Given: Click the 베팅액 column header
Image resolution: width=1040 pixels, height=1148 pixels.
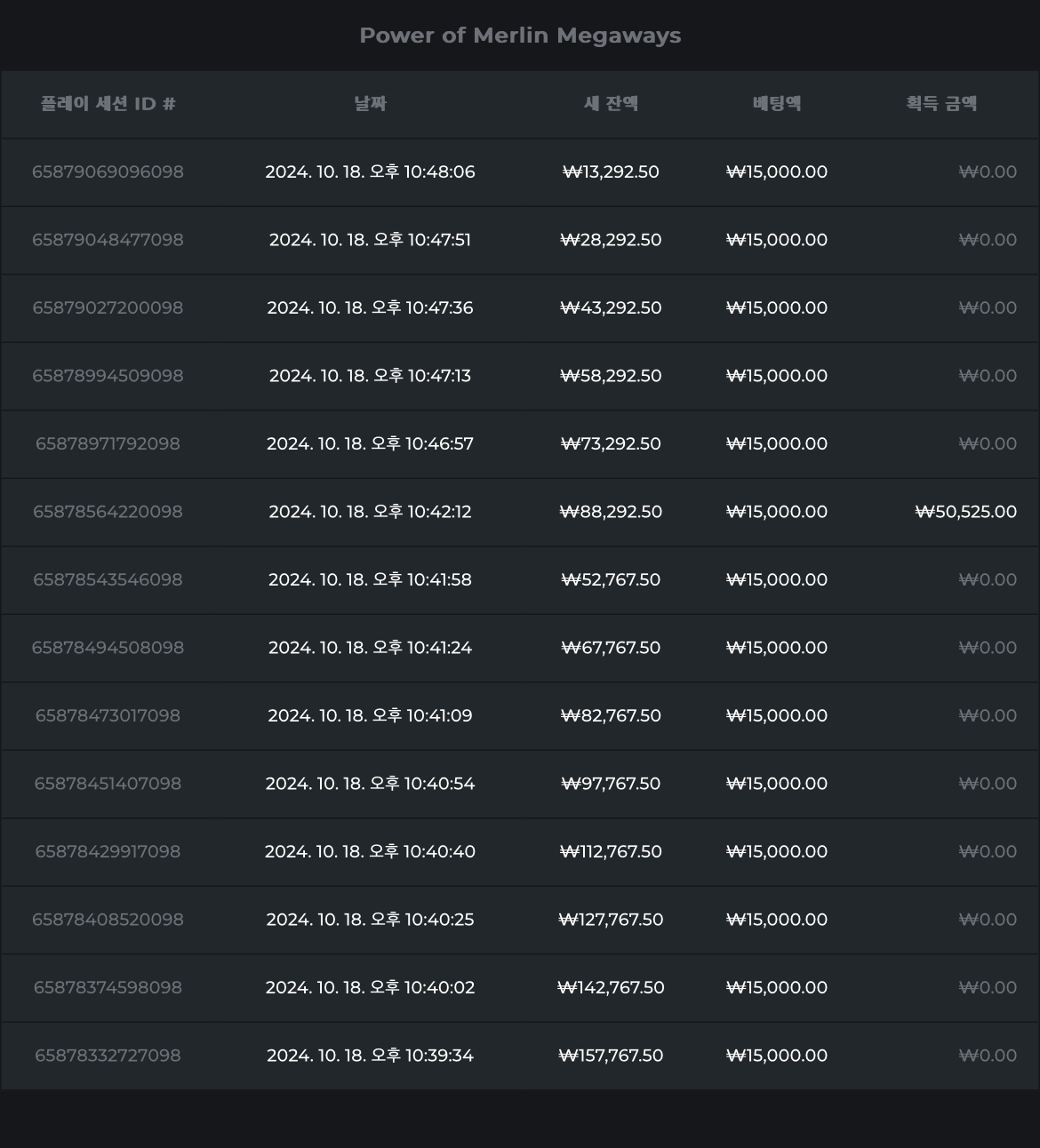Looking at the screenshot, I should point(776,104).
